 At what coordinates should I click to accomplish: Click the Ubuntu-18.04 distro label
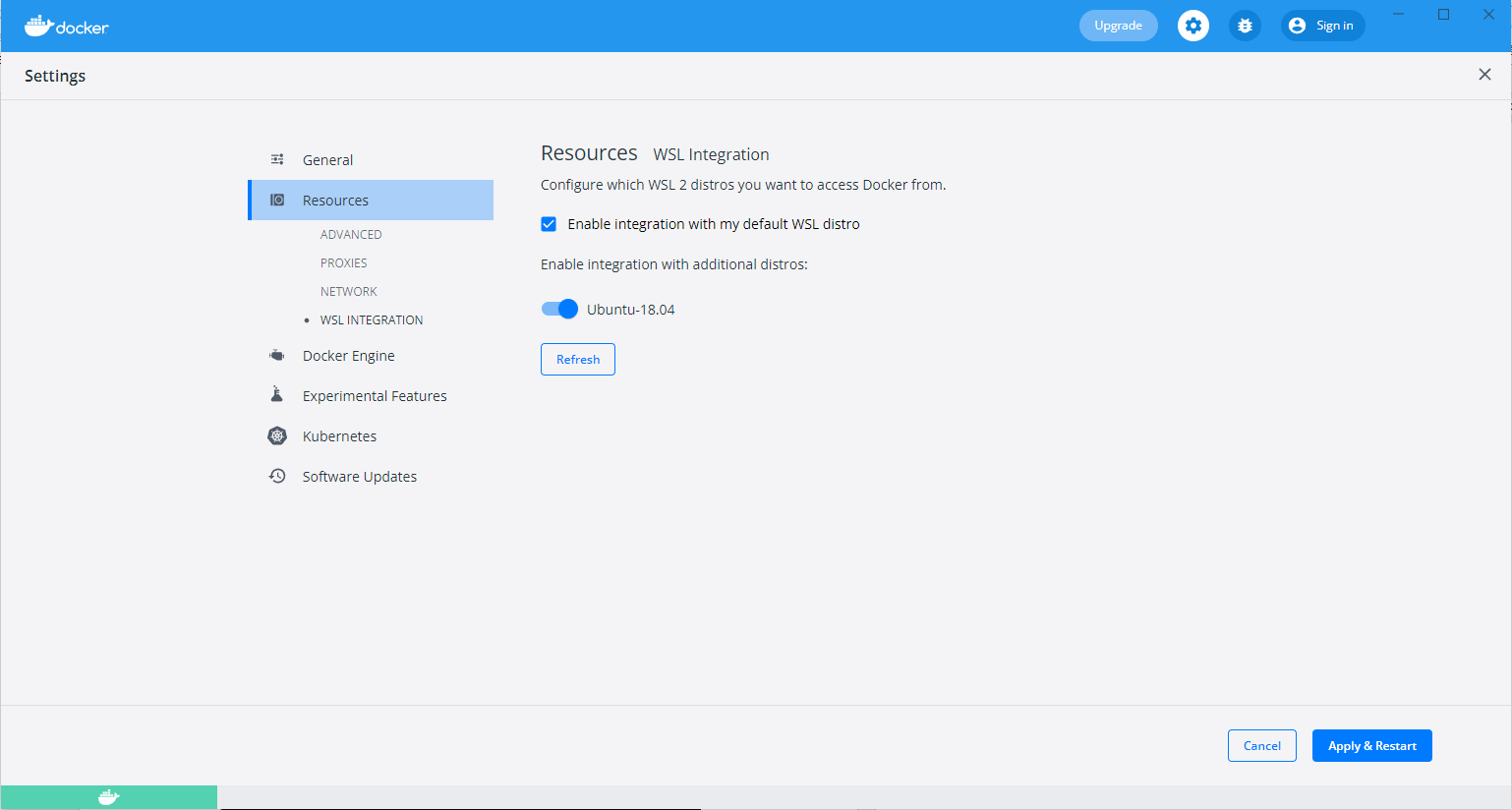(631, 310)
